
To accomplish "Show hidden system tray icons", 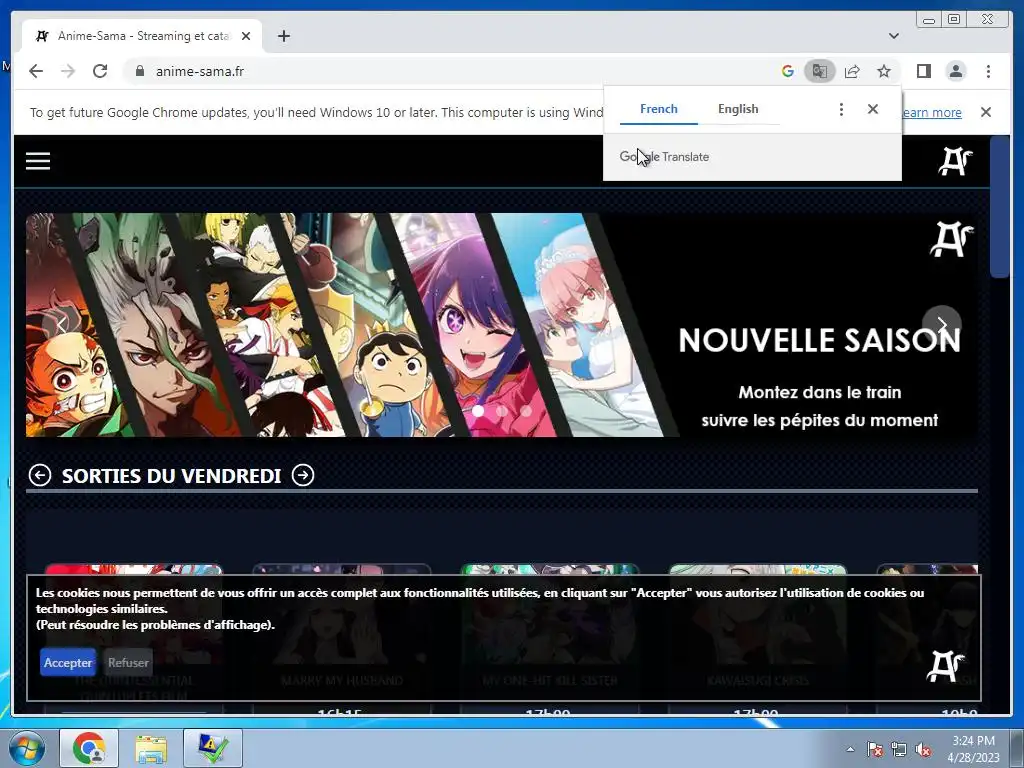I will click(850, 750).
